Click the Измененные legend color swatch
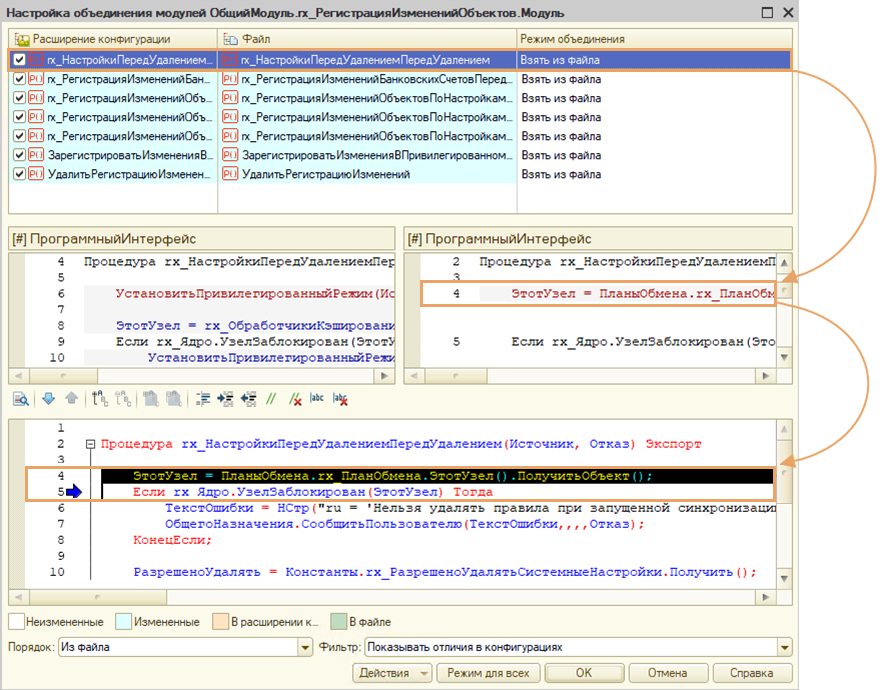This screenshot has width=882, height=690. click(x=125, y=622)
